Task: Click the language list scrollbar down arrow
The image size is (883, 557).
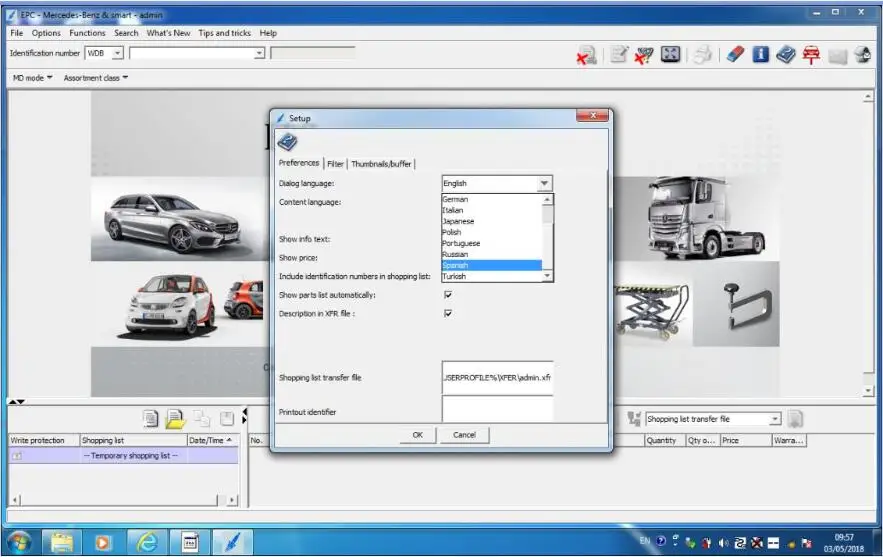Action: point(547,275)
